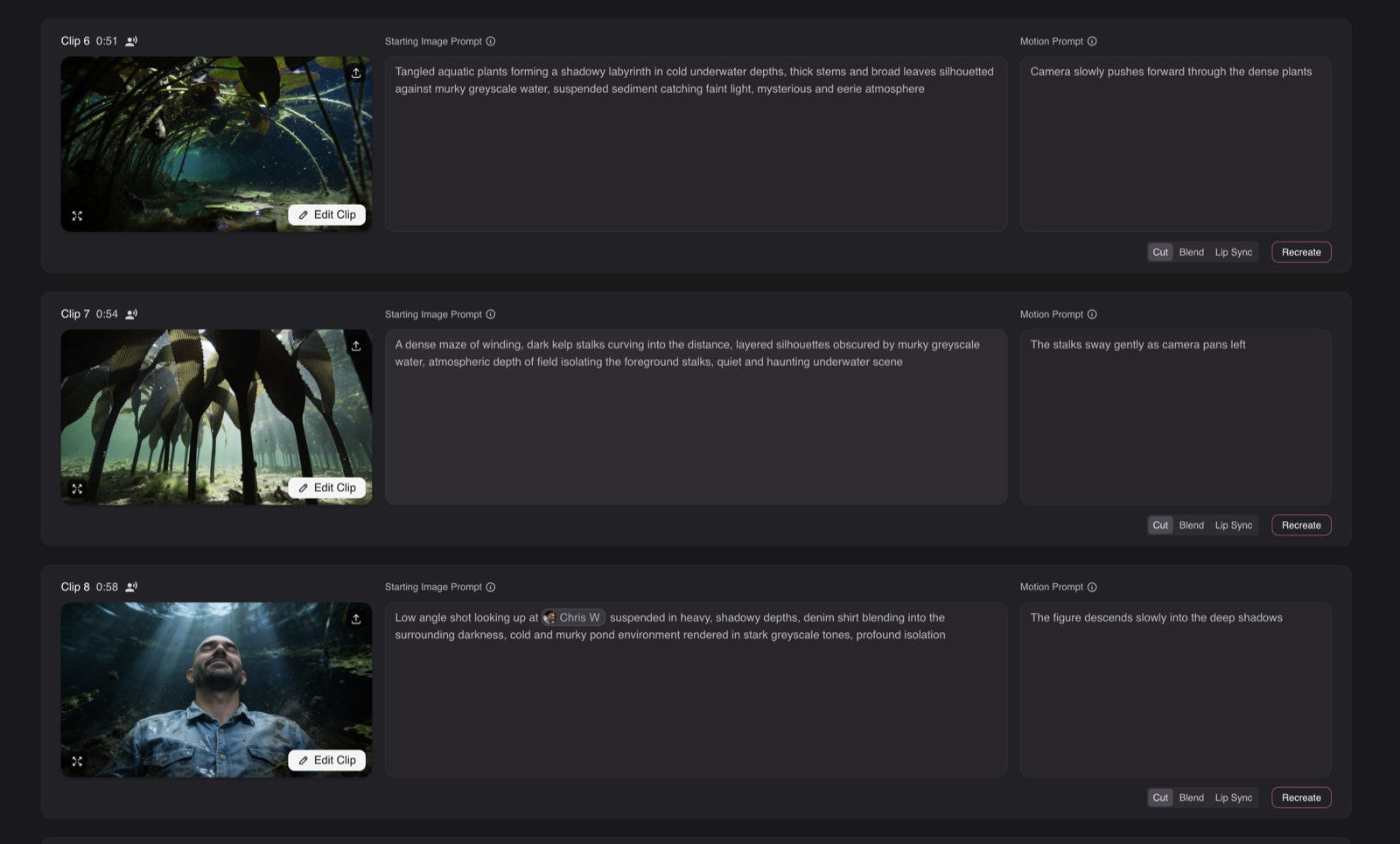Expand Clip 8 thumbnail to fullscreen
Viewport: 1400px width, 844px height.
pyautogui.click(x=77, y=762)
